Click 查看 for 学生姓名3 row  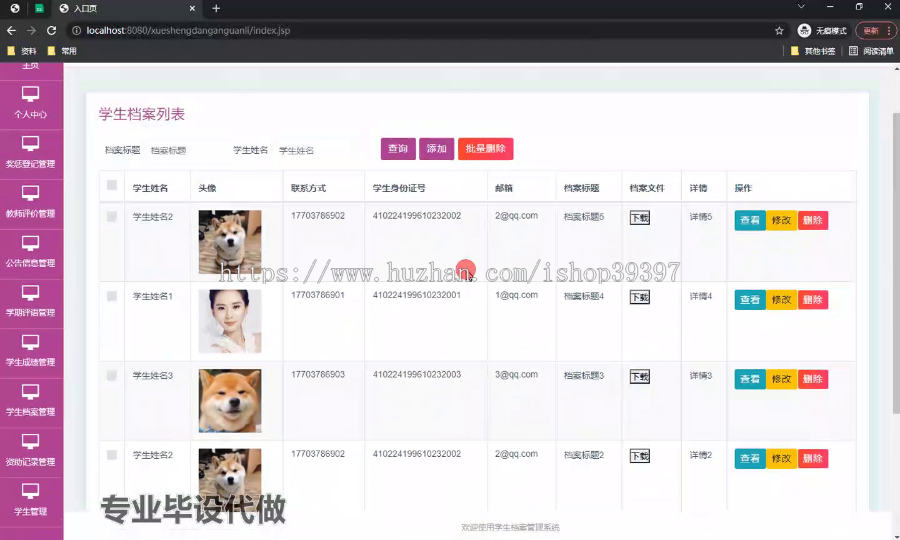coord(750,379)
